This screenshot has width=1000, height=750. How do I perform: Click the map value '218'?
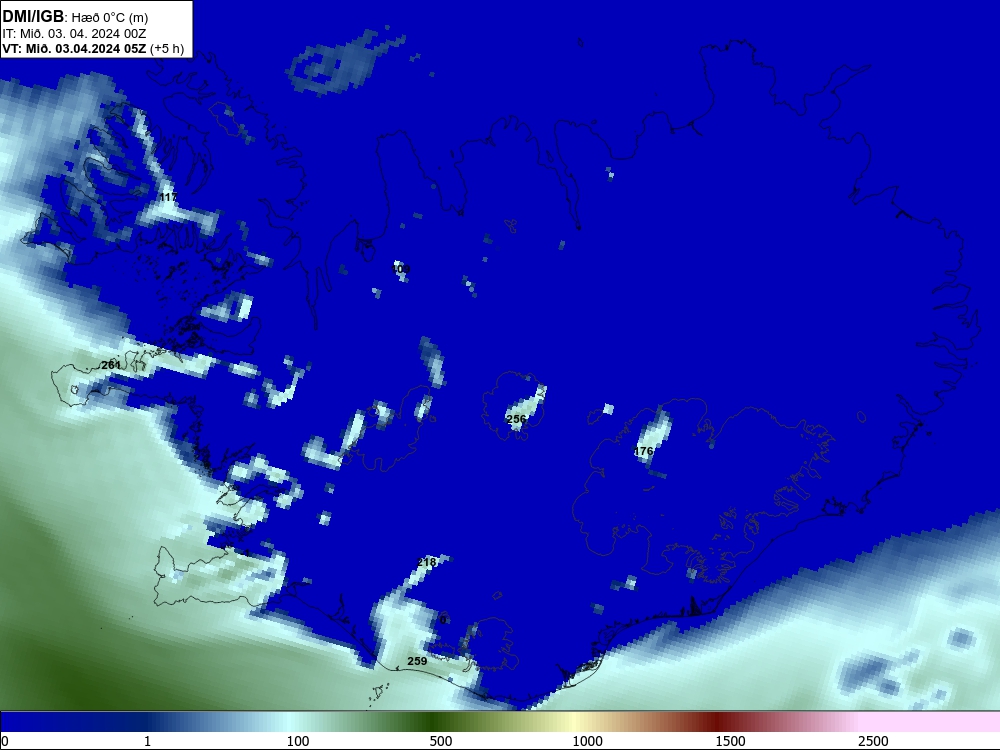point(427,562)
